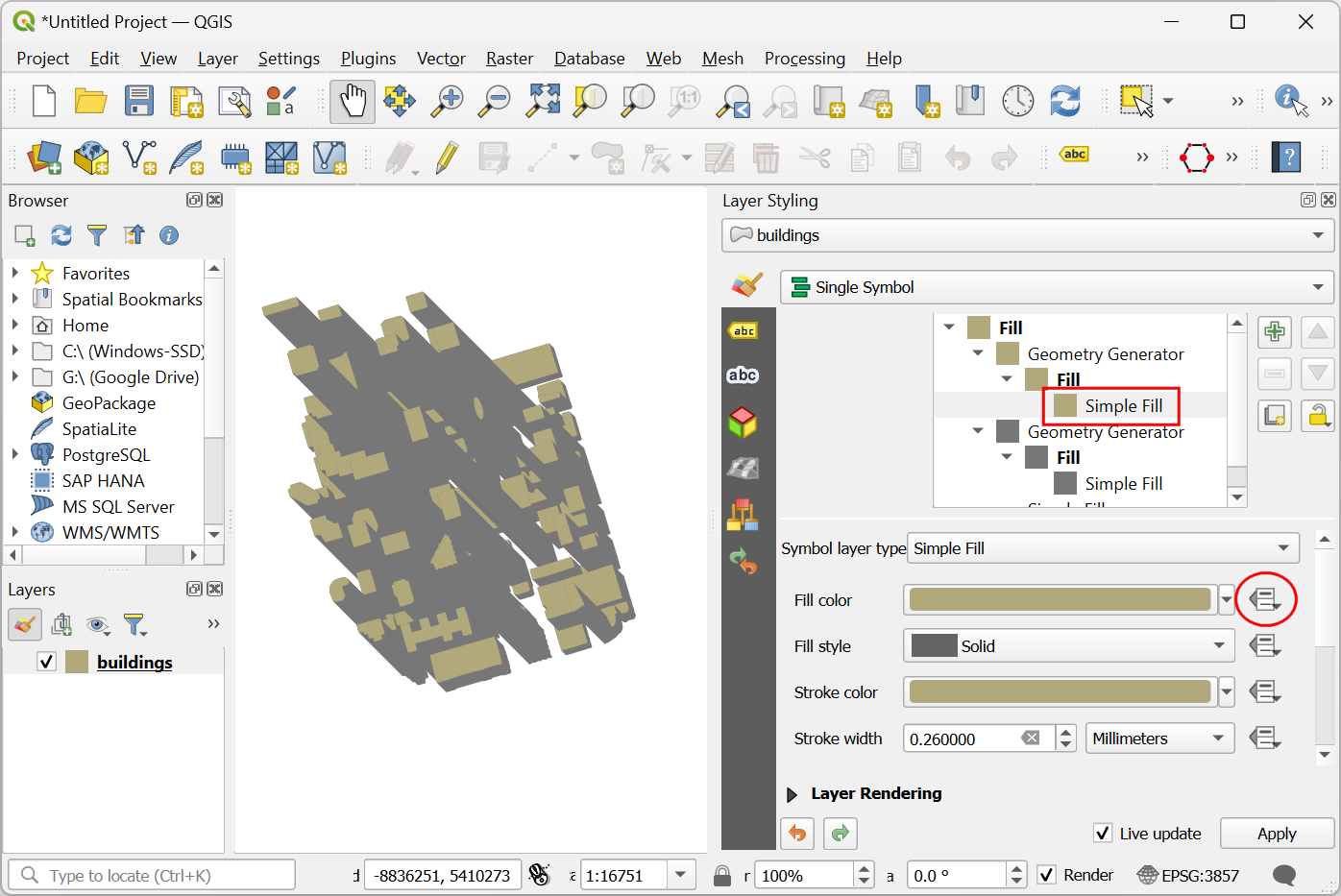
Task: Open the 3D View tab in Layer Styling
Action: point(743,422)
